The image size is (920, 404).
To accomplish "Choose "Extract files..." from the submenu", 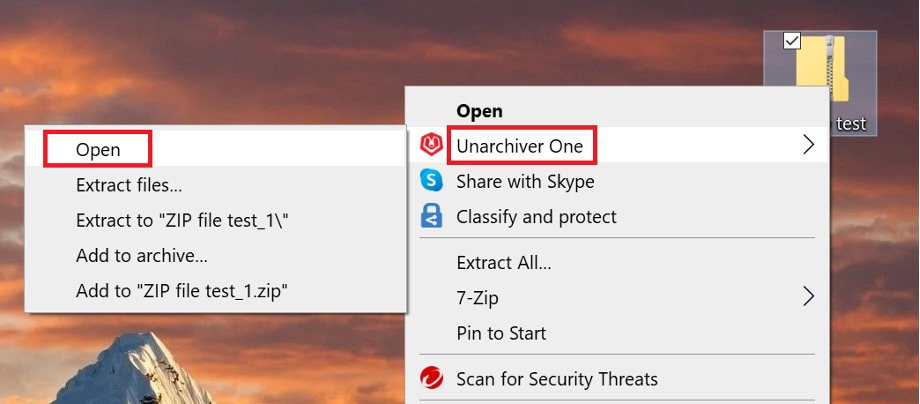I will pyautogui.click(x=129, y=184).
